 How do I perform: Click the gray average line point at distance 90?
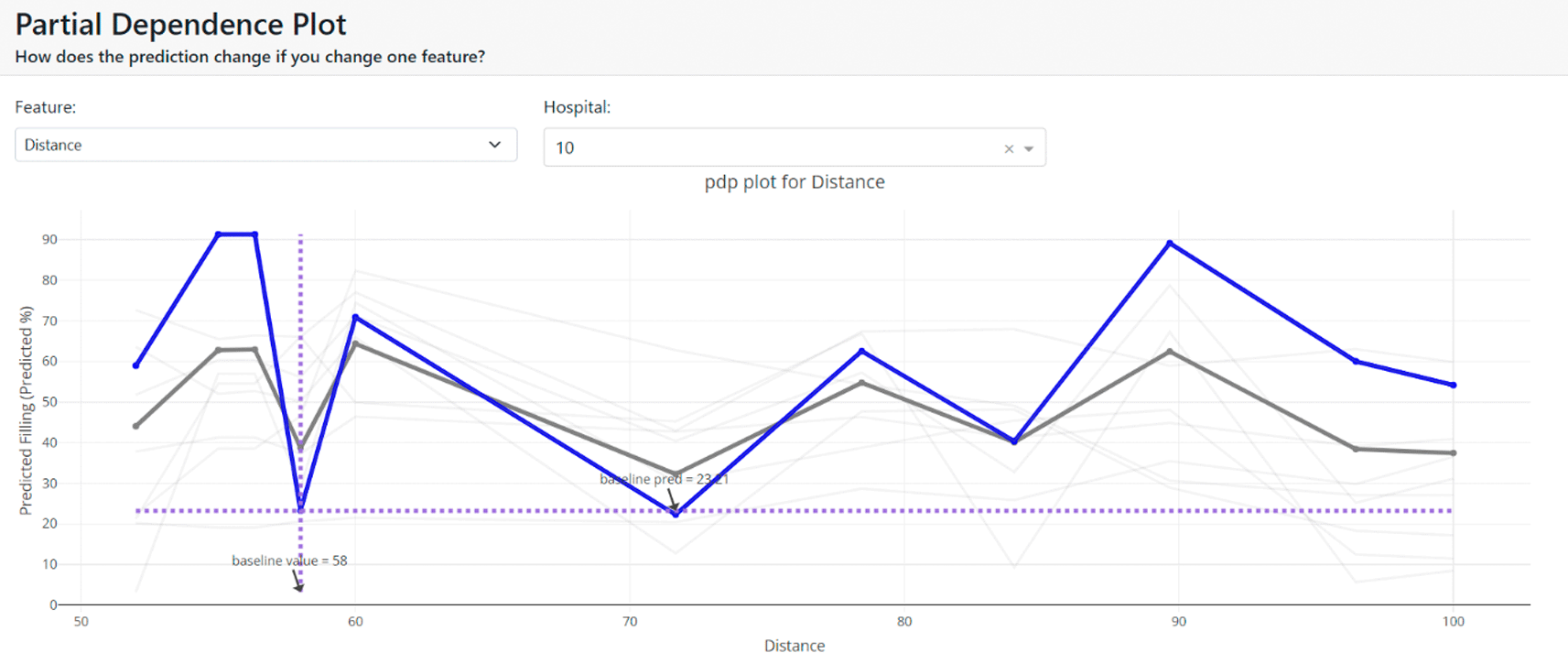(1170, 352)
